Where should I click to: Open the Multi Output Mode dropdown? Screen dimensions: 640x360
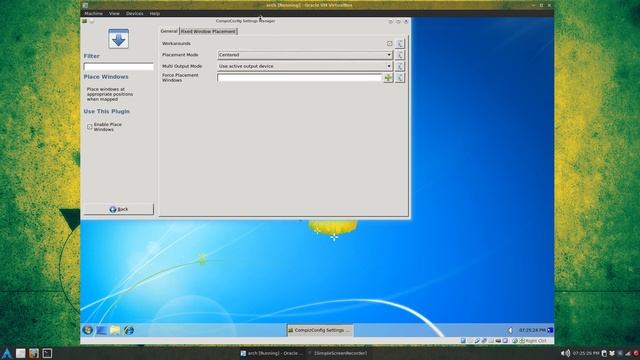click(x=305, y=66)
